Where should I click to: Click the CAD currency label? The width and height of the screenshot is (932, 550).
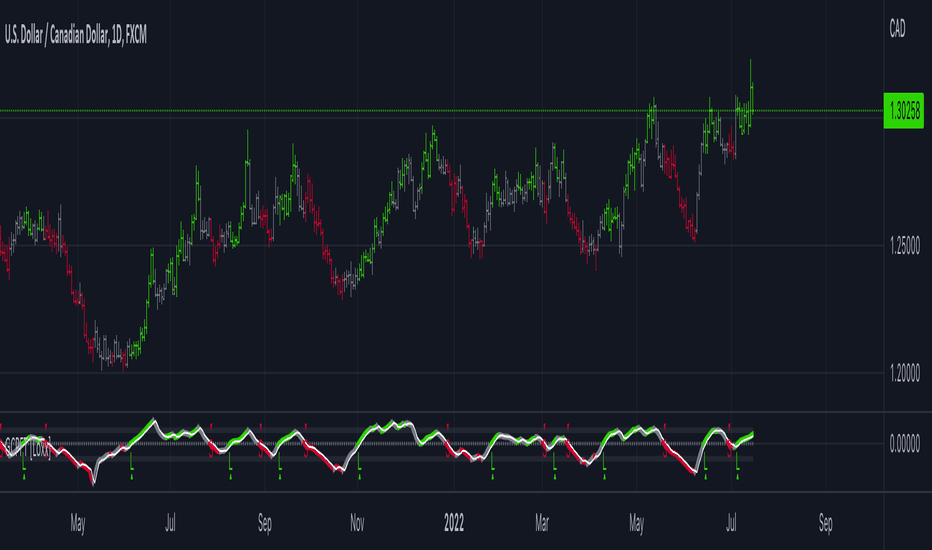897,29
